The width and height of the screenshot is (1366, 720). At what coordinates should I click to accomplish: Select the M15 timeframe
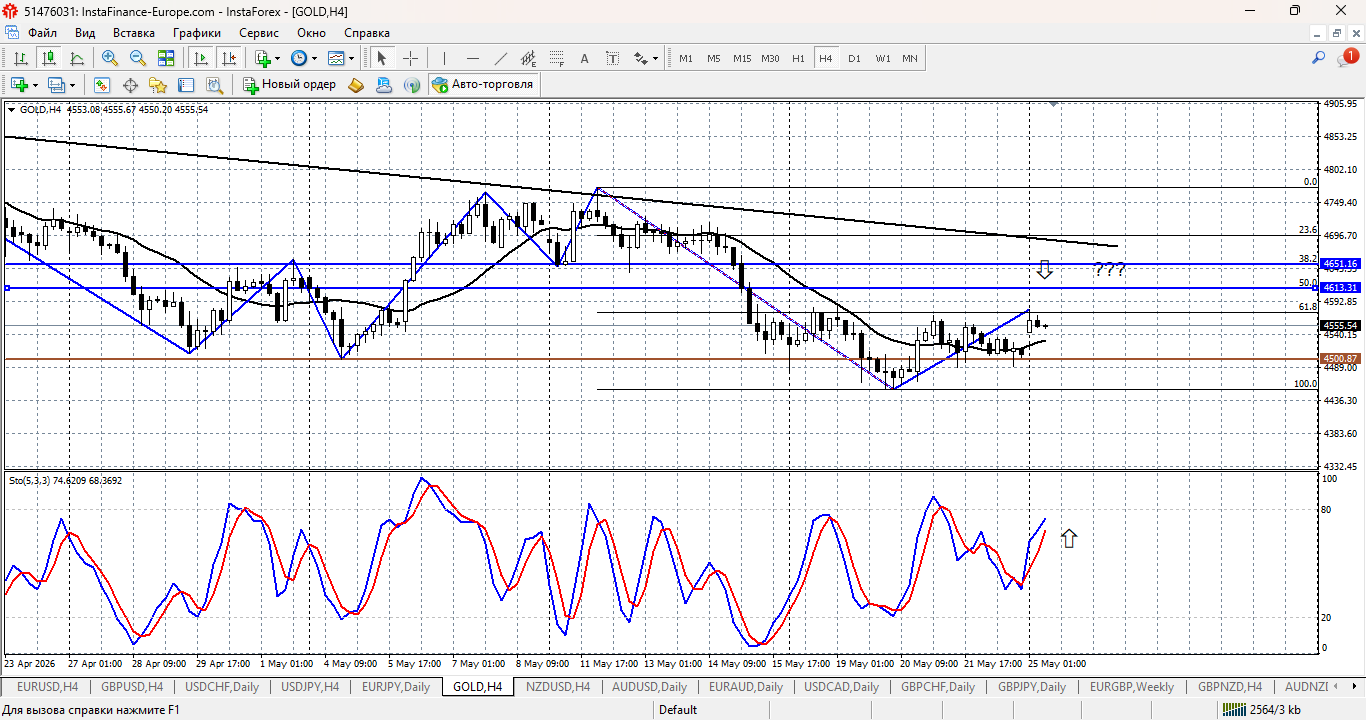(742, 58)
